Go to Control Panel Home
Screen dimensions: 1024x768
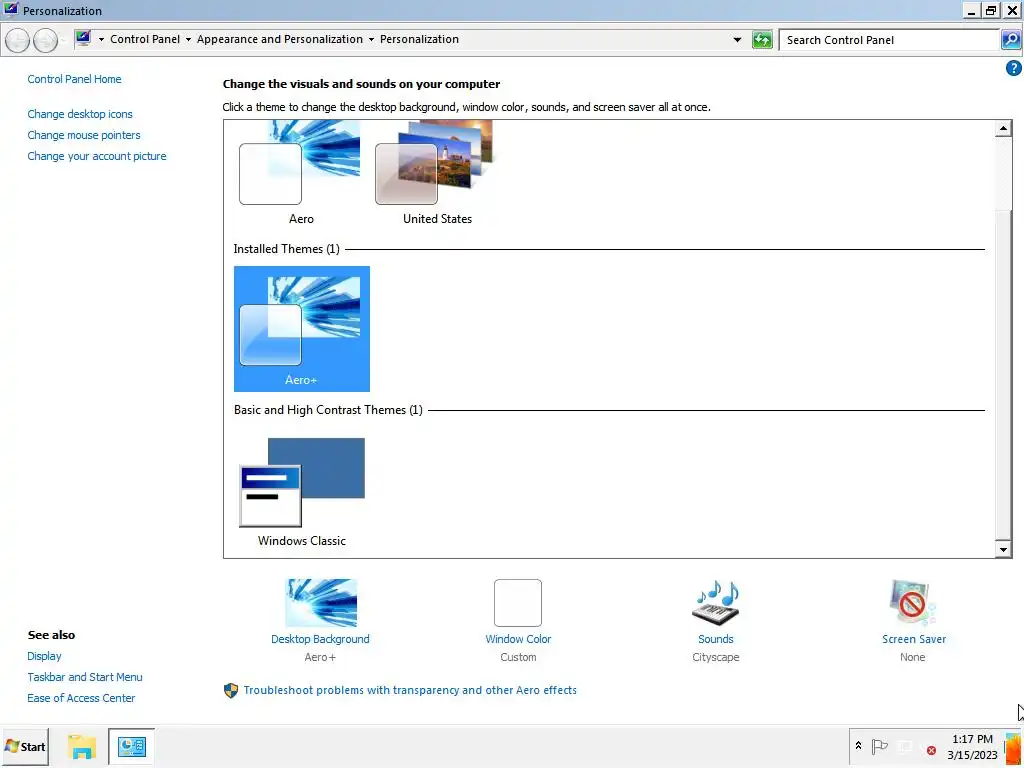click(x=74, y=79)
